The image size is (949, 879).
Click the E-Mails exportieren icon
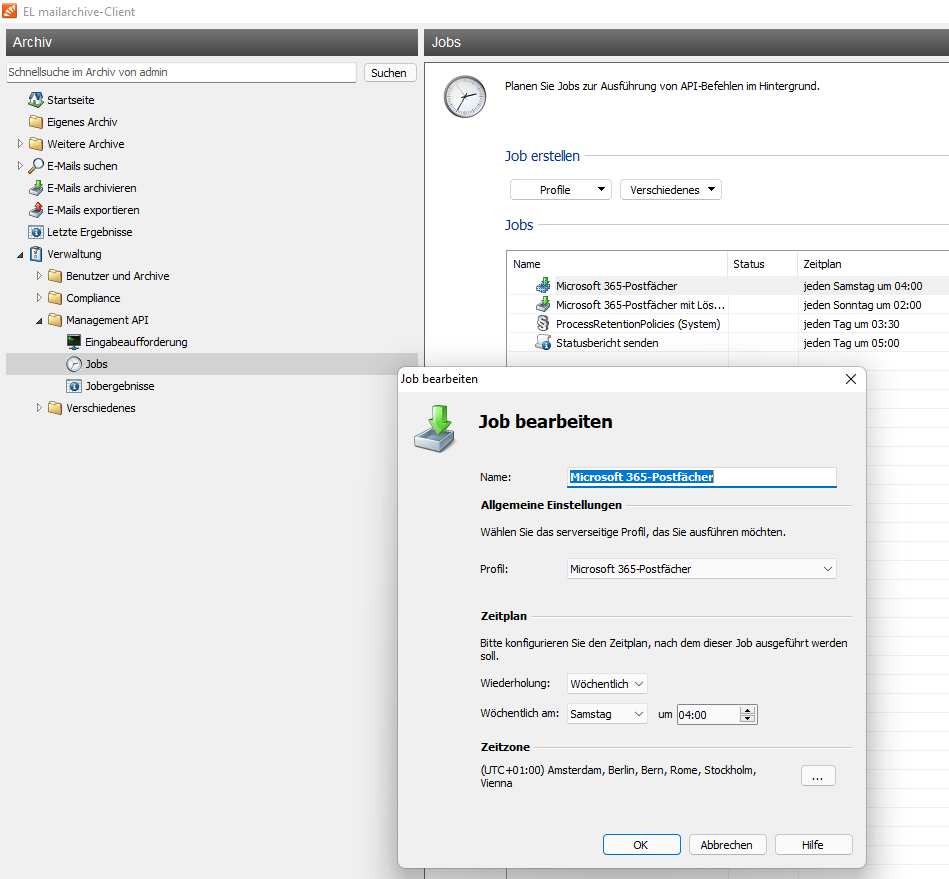(x=36, y=210)
